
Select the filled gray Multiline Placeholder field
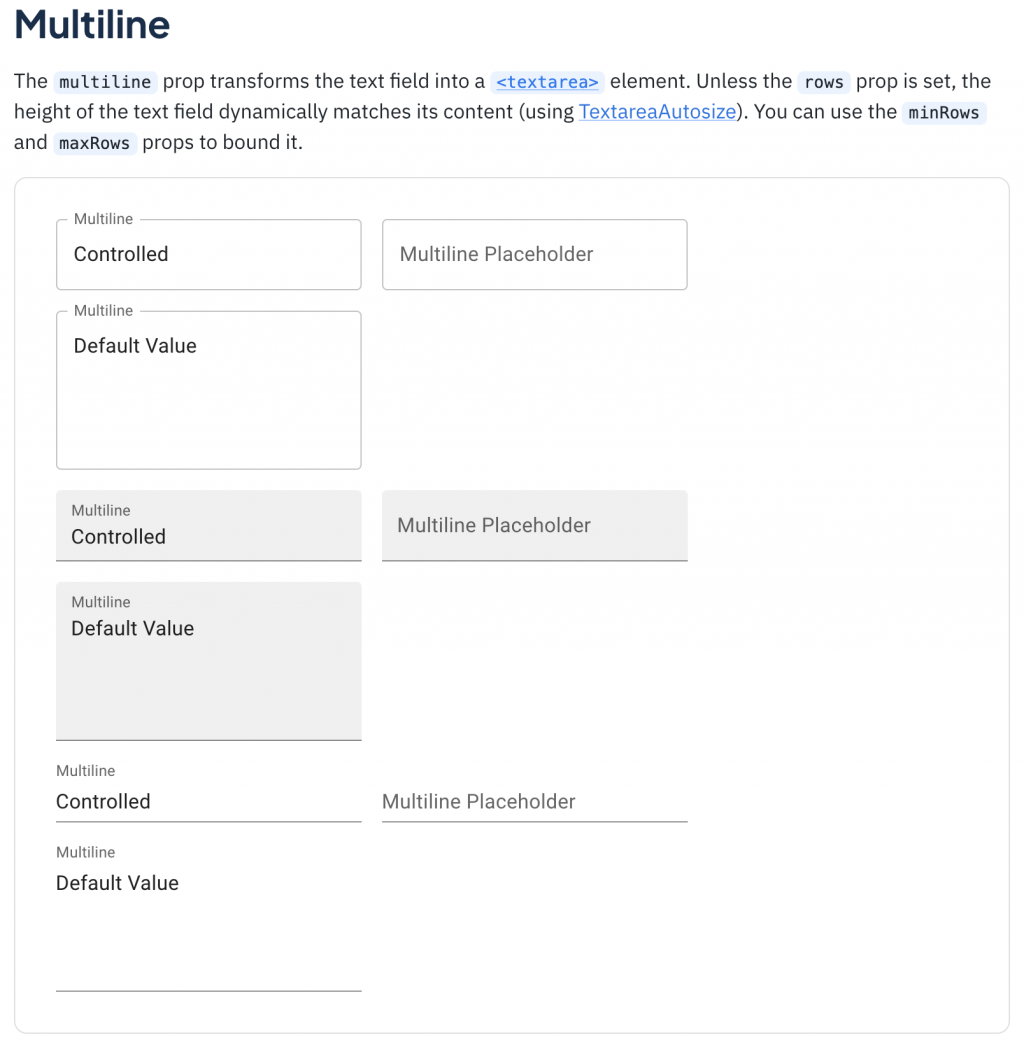point(534,526)
